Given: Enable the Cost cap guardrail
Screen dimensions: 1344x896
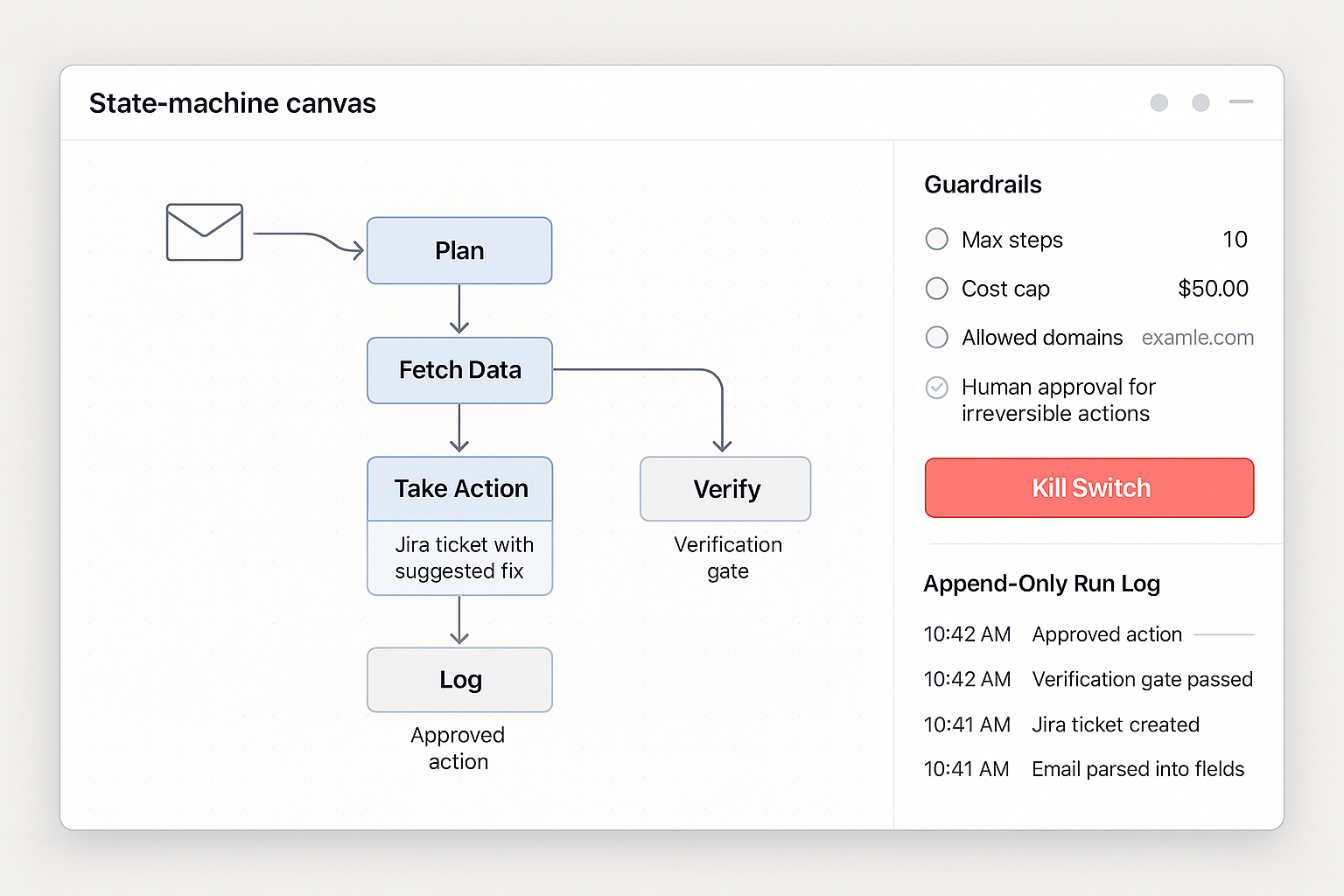Looking at the screenshot, I should [x=937, y=288].
